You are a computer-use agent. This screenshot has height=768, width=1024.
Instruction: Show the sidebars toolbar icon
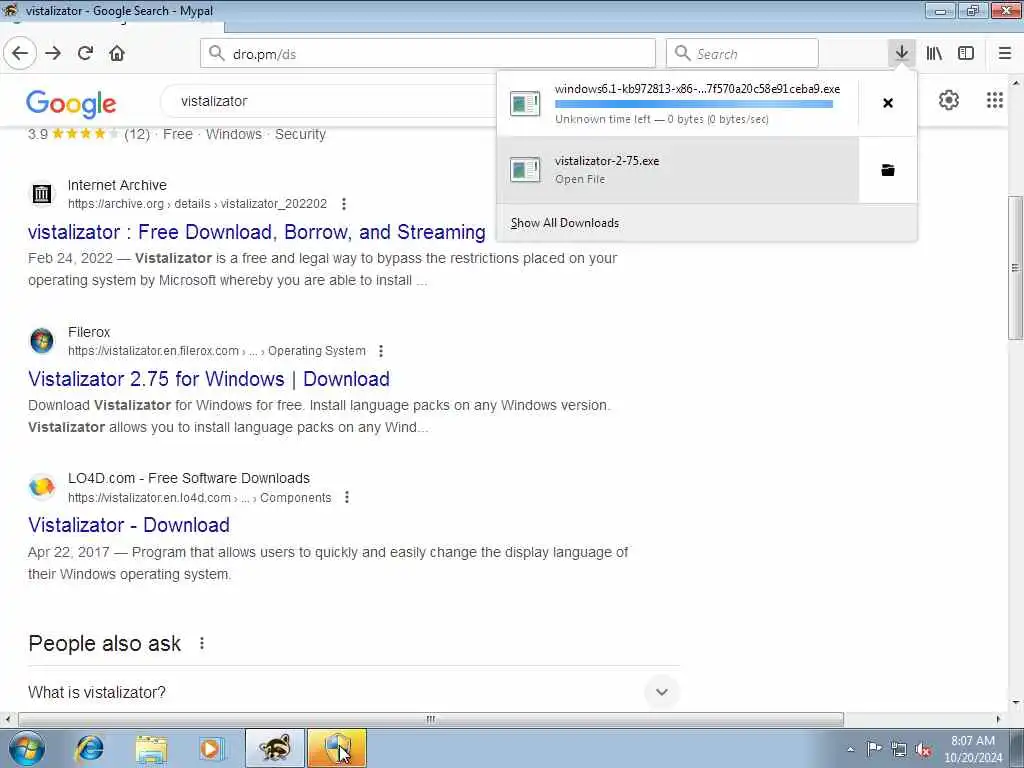click(x=966, y=54)
